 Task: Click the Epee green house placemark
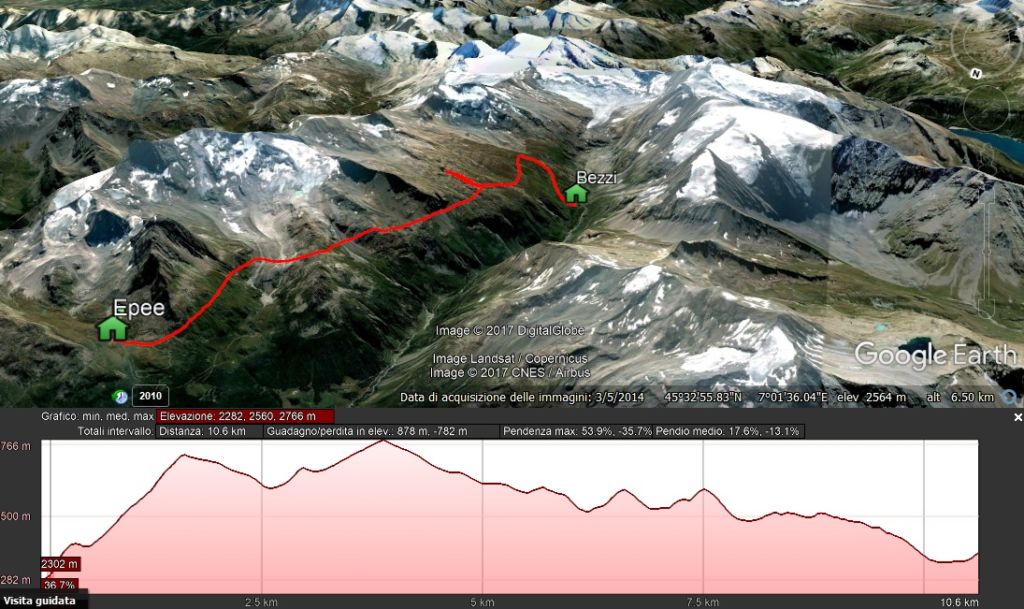[x=112, y=328]
